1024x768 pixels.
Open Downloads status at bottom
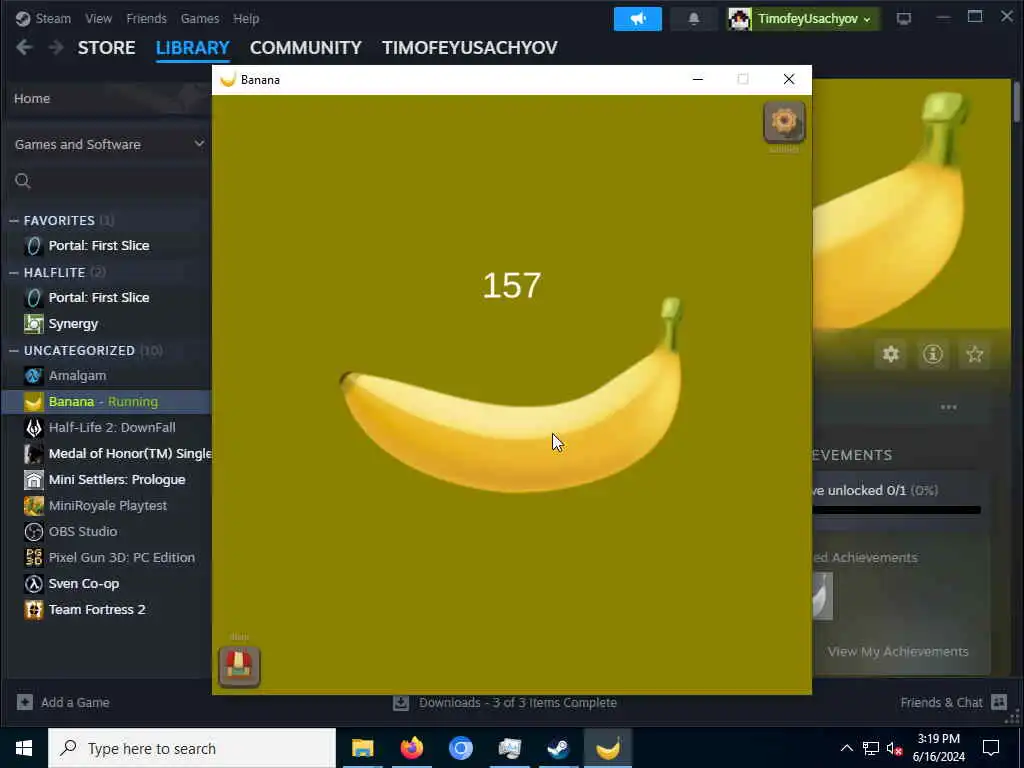[x=505, y=703]
